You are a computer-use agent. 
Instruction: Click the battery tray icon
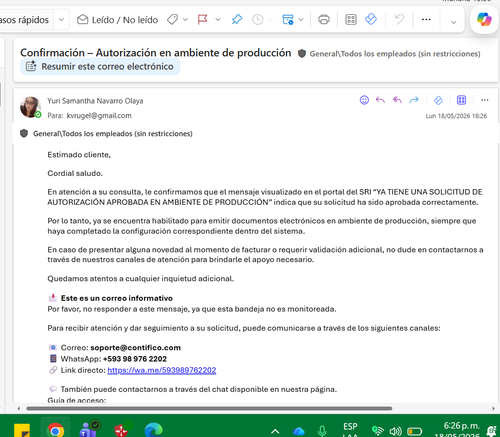pyautogui.click(x=415, y=431)
